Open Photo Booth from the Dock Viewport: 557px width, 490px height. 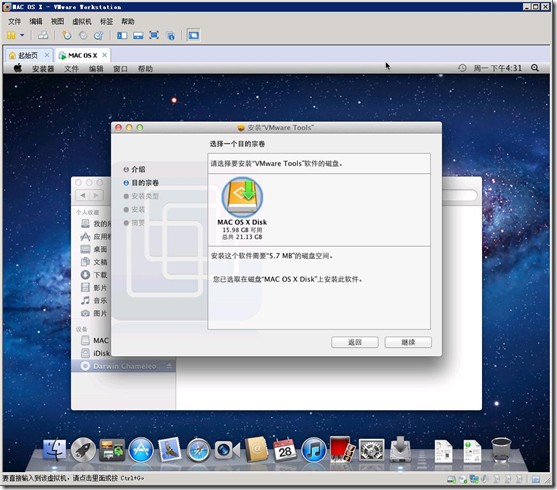pos(342,449)
